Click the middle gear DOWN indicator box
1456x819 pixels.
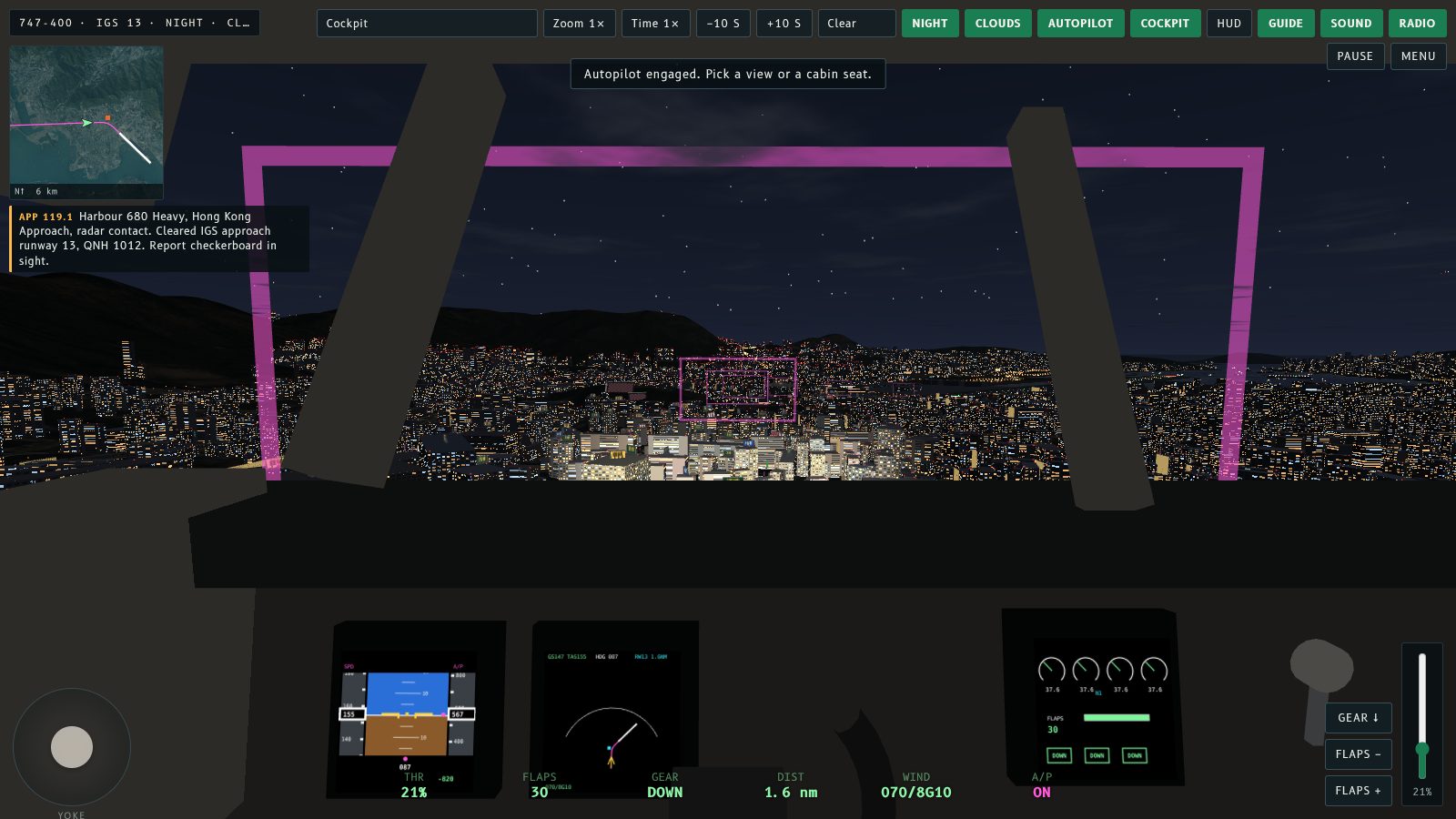[1097, 755]
